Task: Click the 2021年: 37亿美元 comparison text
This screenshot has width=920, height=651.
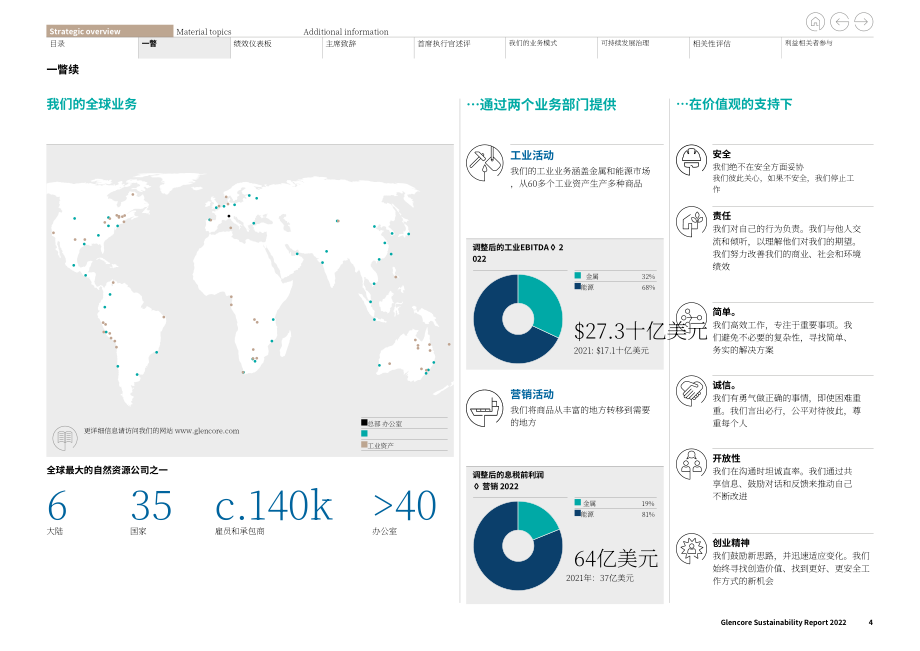Action: pyautogui.click(x=600, y=578)
